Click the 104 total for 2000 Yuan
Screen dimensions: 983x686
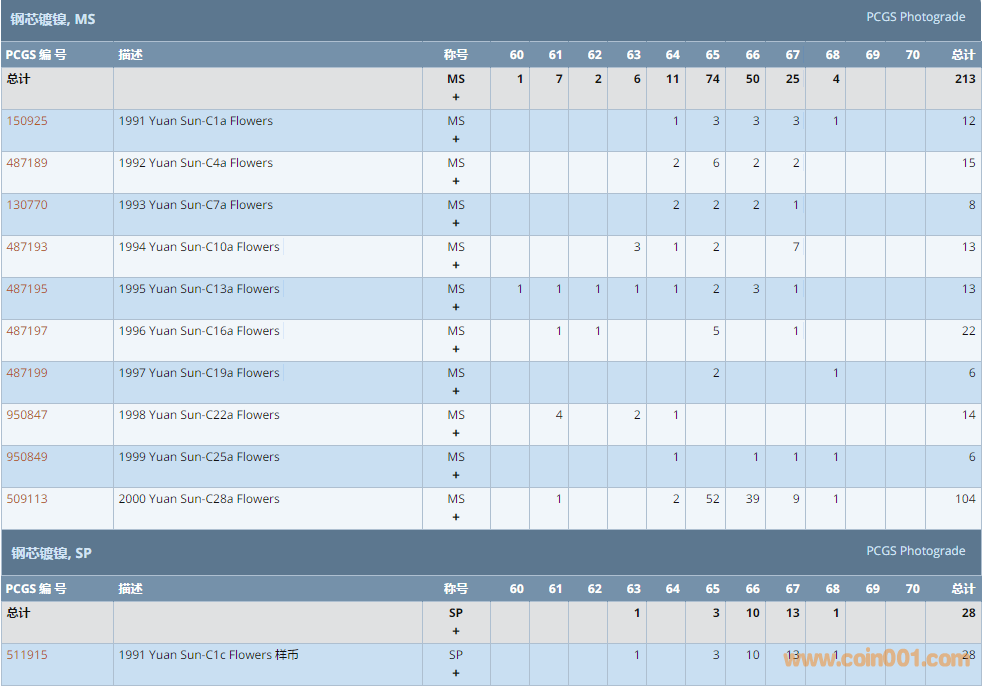click(x=965, y=499)
